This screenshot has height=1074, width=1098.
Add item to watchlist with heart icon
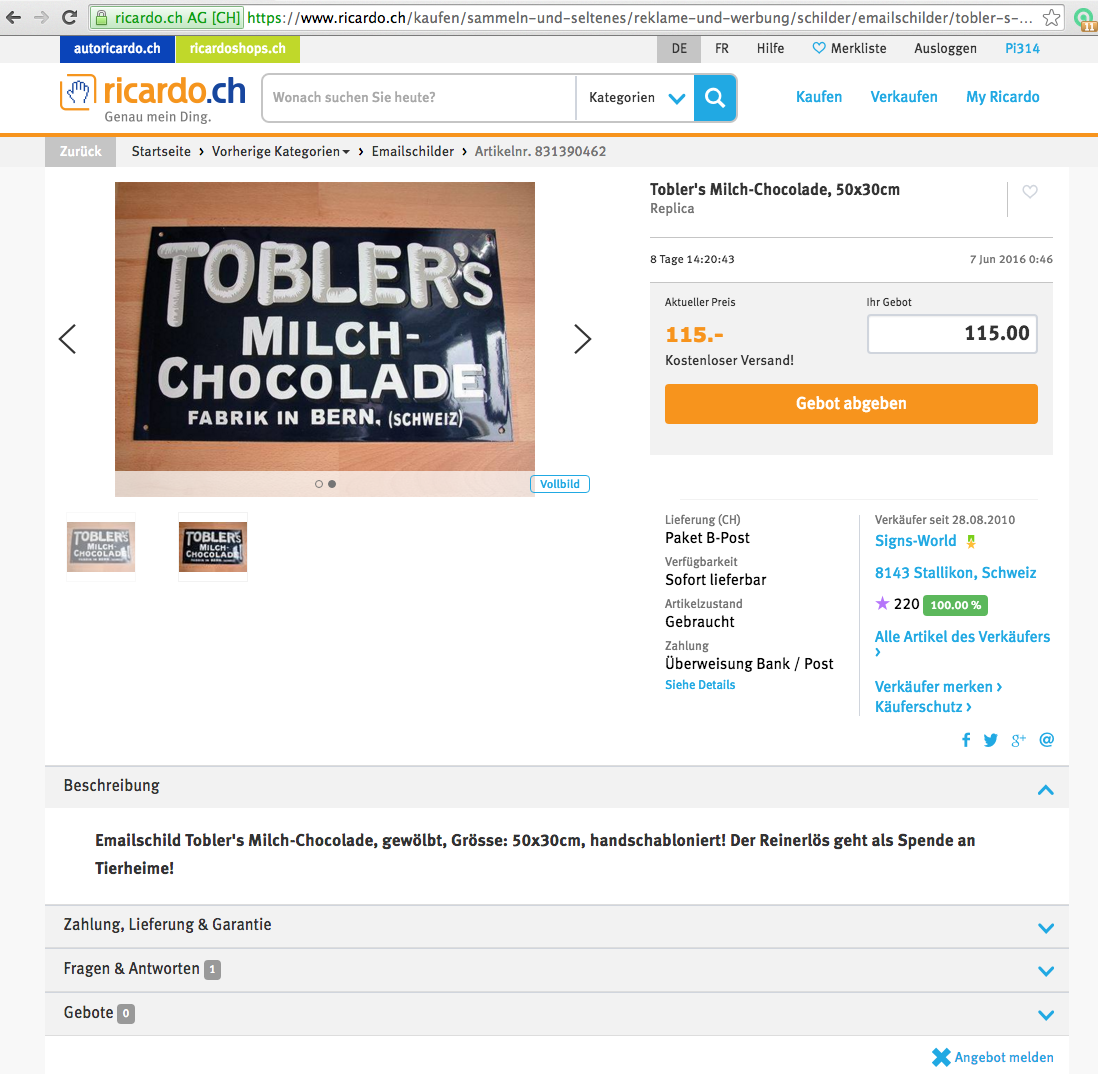point(1029,192)
